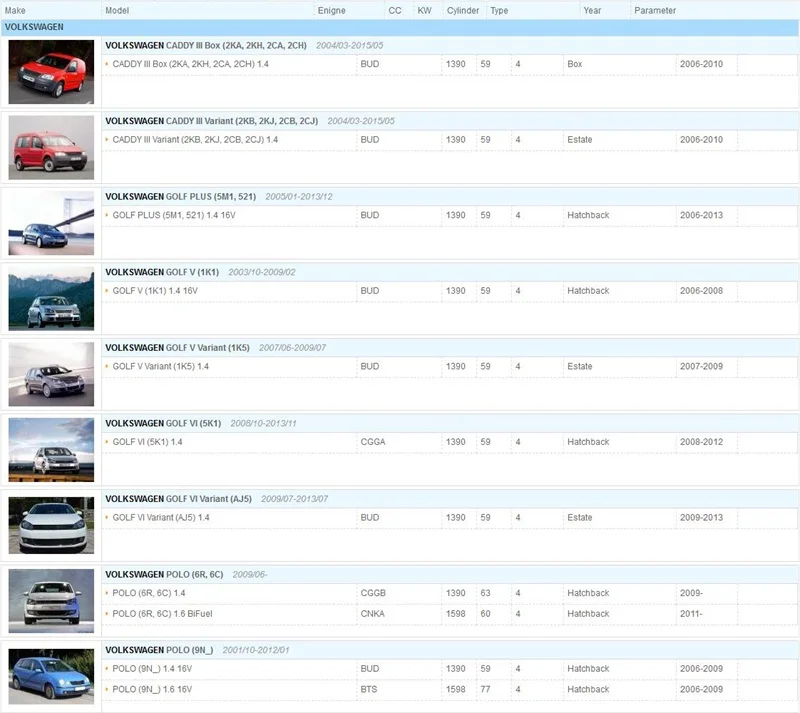This screenshot has width=800, height=713.
Task: Select the POLO (6R, 6C) 1.6 BiFuel row
Action: pos(449,614)
